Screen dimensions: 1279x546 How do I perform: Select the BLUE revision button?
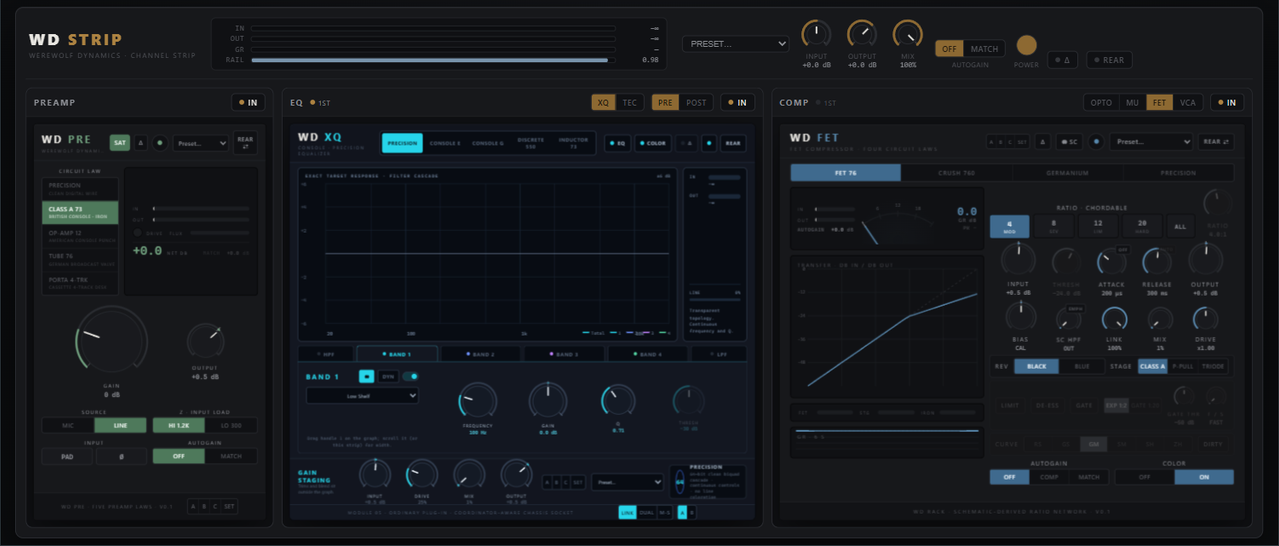[x=1081, y=366]
